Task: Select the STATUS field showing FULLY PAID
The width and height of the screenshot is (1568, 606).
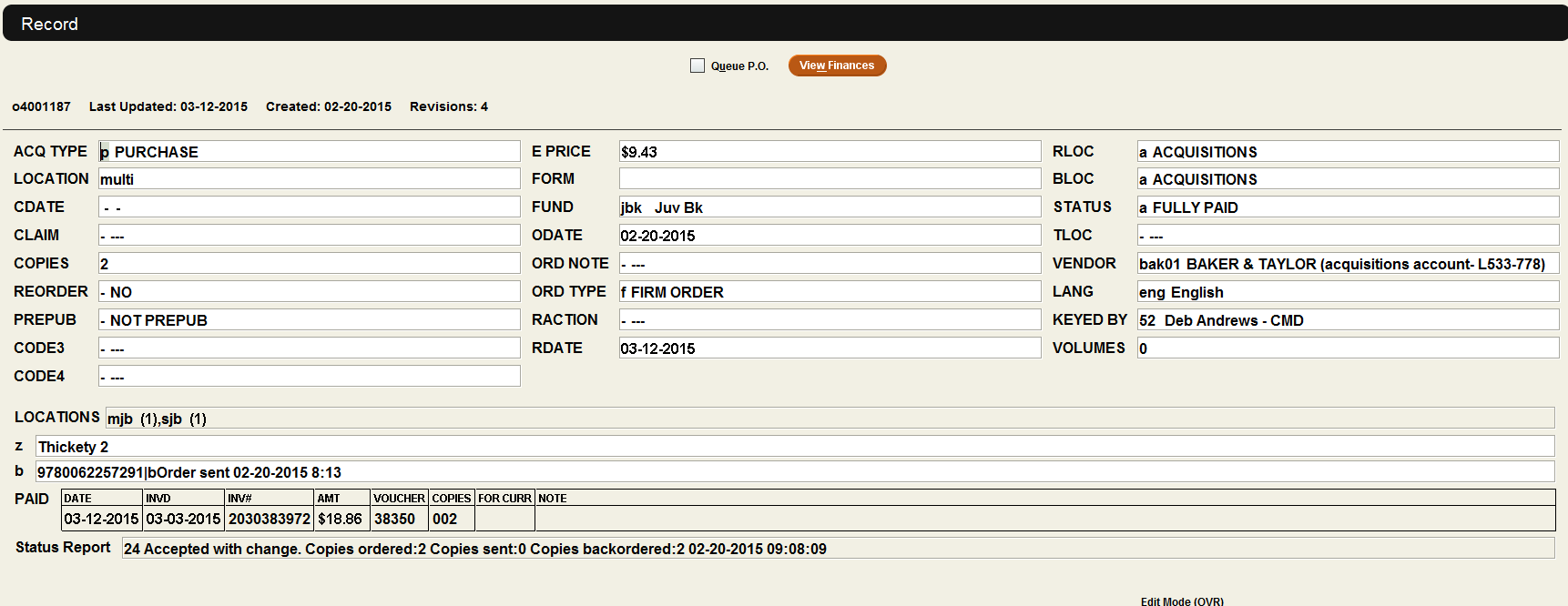Action: click(x=1348, y=207)
